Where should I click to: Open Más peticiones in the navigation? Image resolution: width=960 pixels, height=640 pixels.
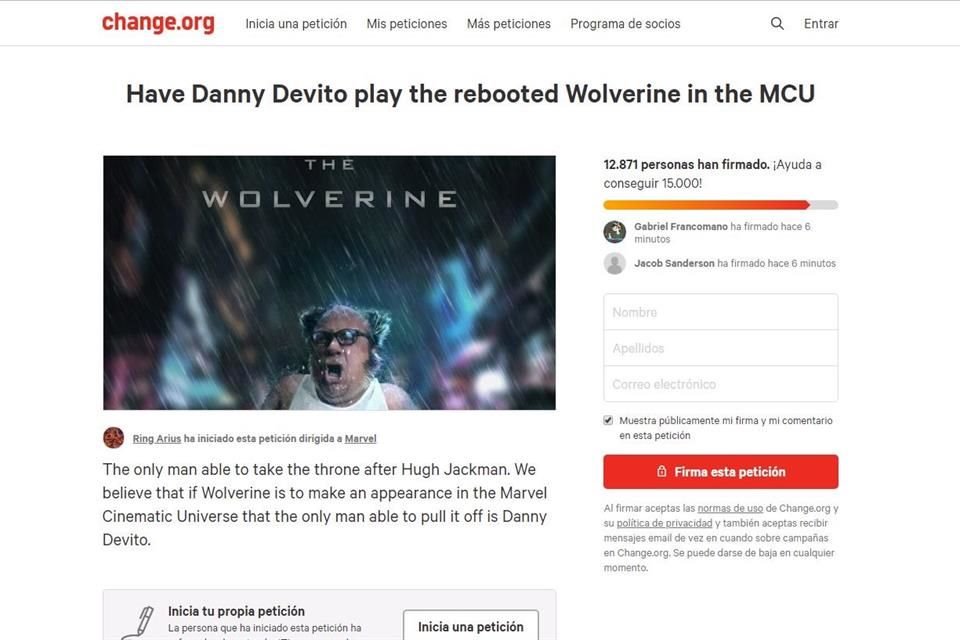tap(509, 24)
